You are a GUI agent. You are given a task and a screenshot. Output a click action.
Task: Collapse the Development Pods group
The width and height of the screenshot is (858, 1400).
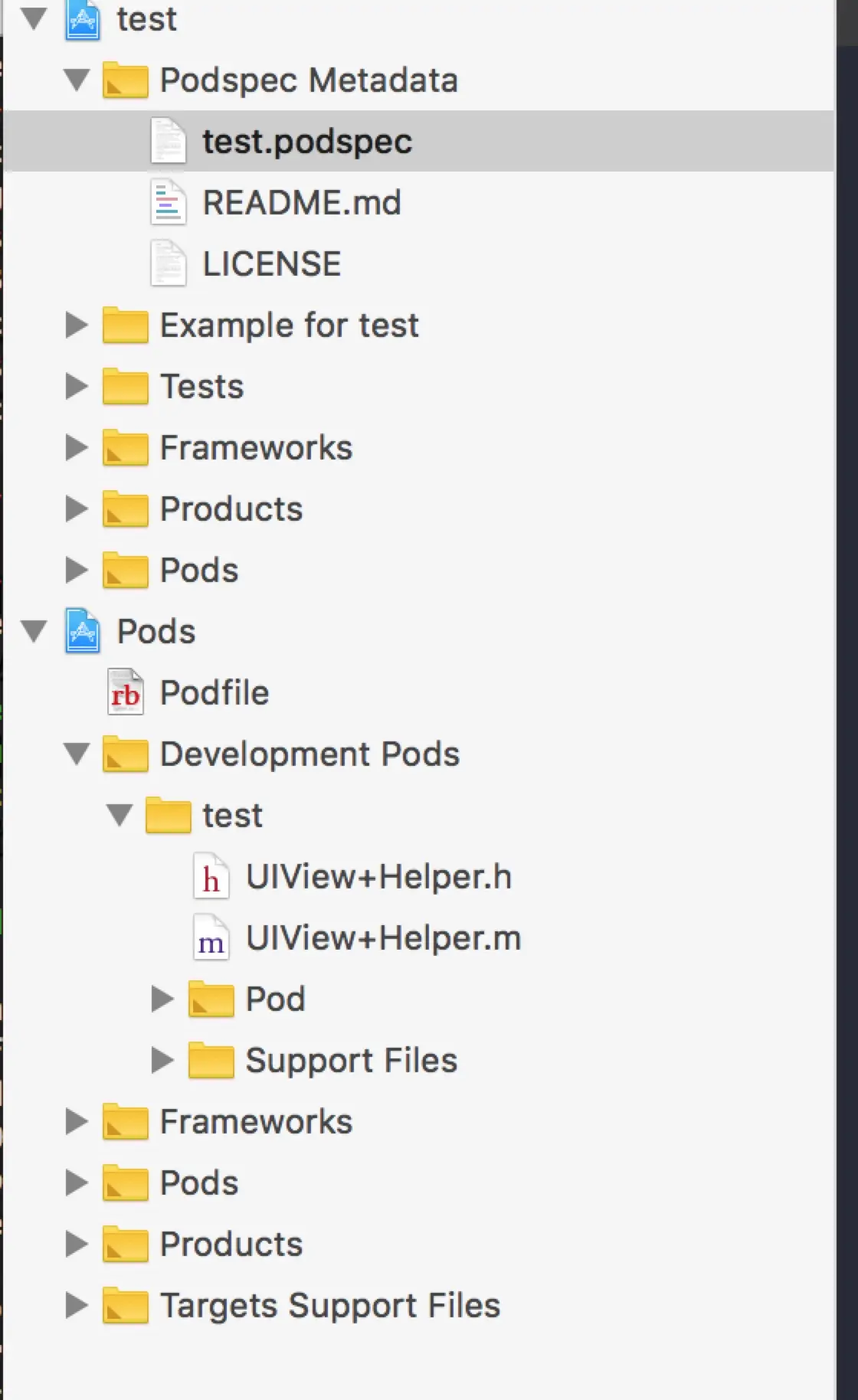point(77,754)
